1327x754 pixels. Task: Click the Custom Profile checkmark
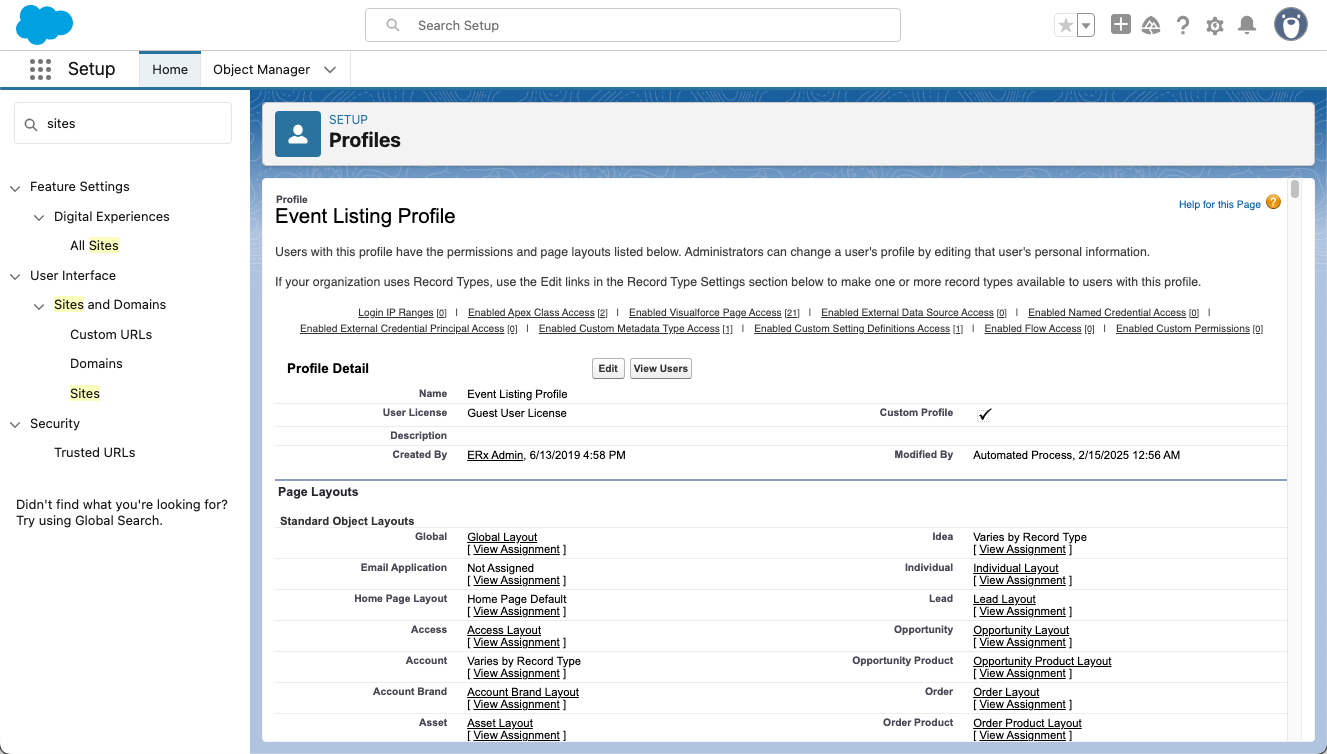point(985,414)
